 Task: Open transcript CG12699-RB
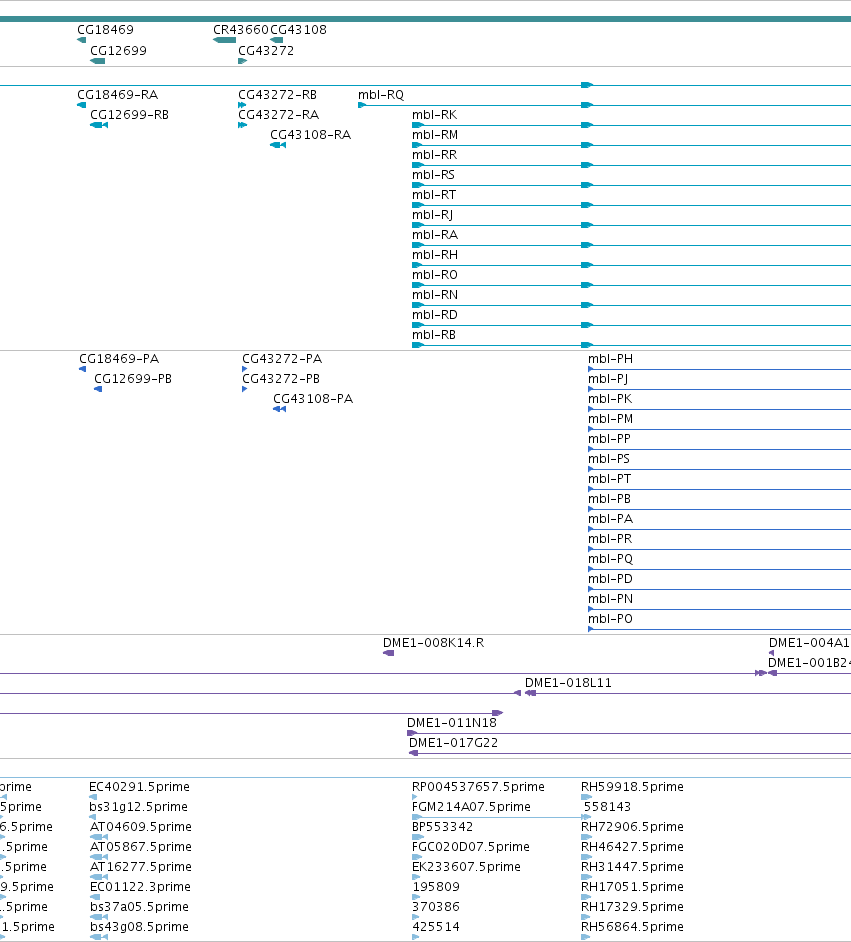coord(130,115)
